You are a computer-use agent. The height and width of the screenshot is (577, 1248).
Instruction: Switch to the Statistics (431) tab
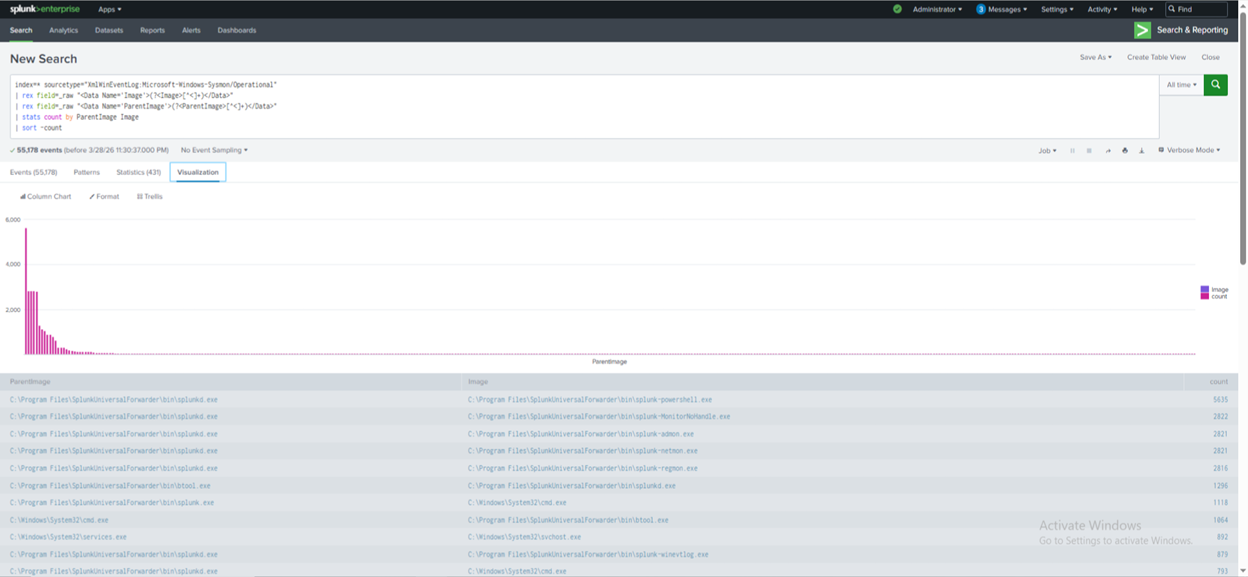(138, 172)
